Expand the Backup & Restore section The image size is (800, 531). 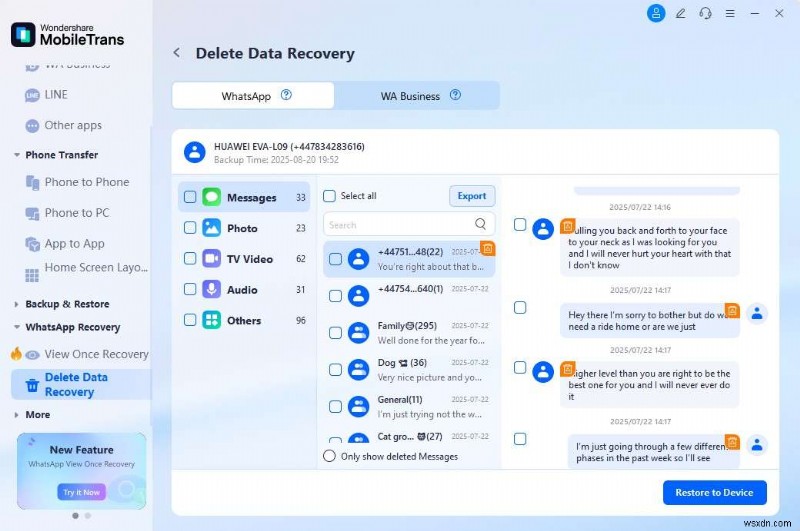17,304
